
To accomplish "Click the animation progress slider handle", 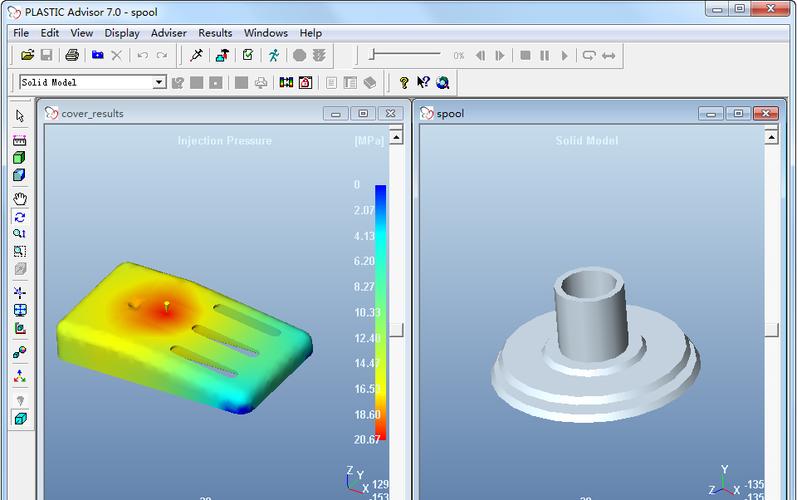I will tap(372, 54).
